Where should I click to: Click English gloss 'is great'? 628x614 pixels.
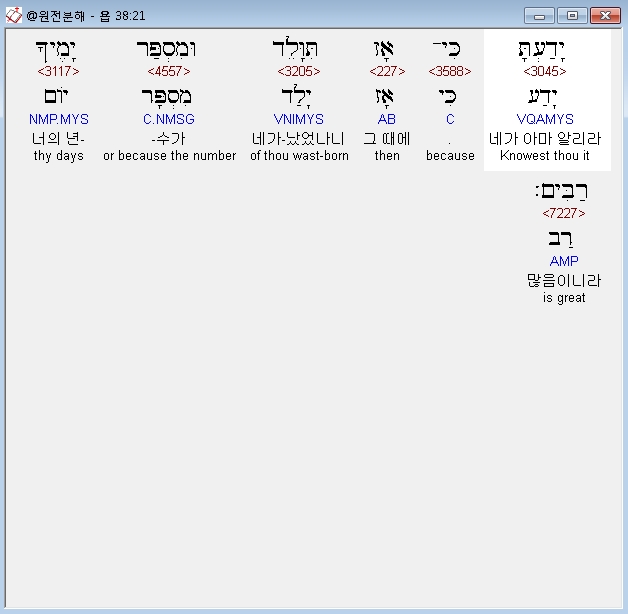click(x=564, y=298)
